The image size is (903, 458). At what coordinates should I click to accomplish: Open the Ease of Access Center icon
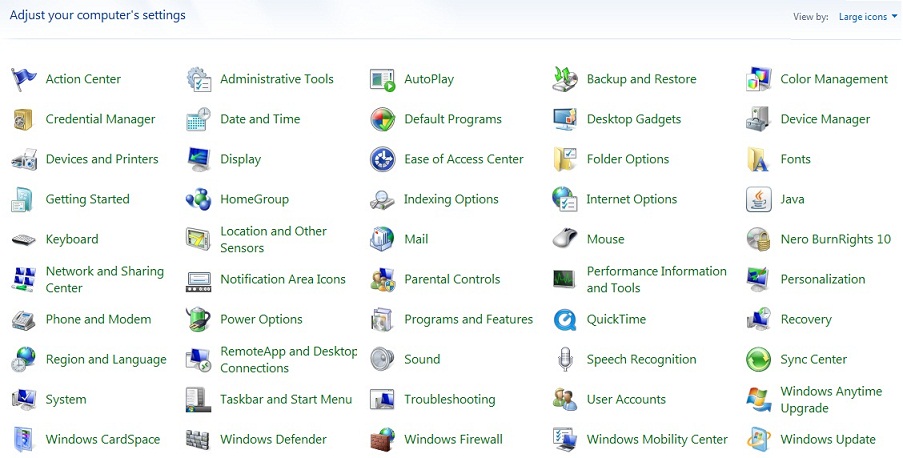(382, 160)
